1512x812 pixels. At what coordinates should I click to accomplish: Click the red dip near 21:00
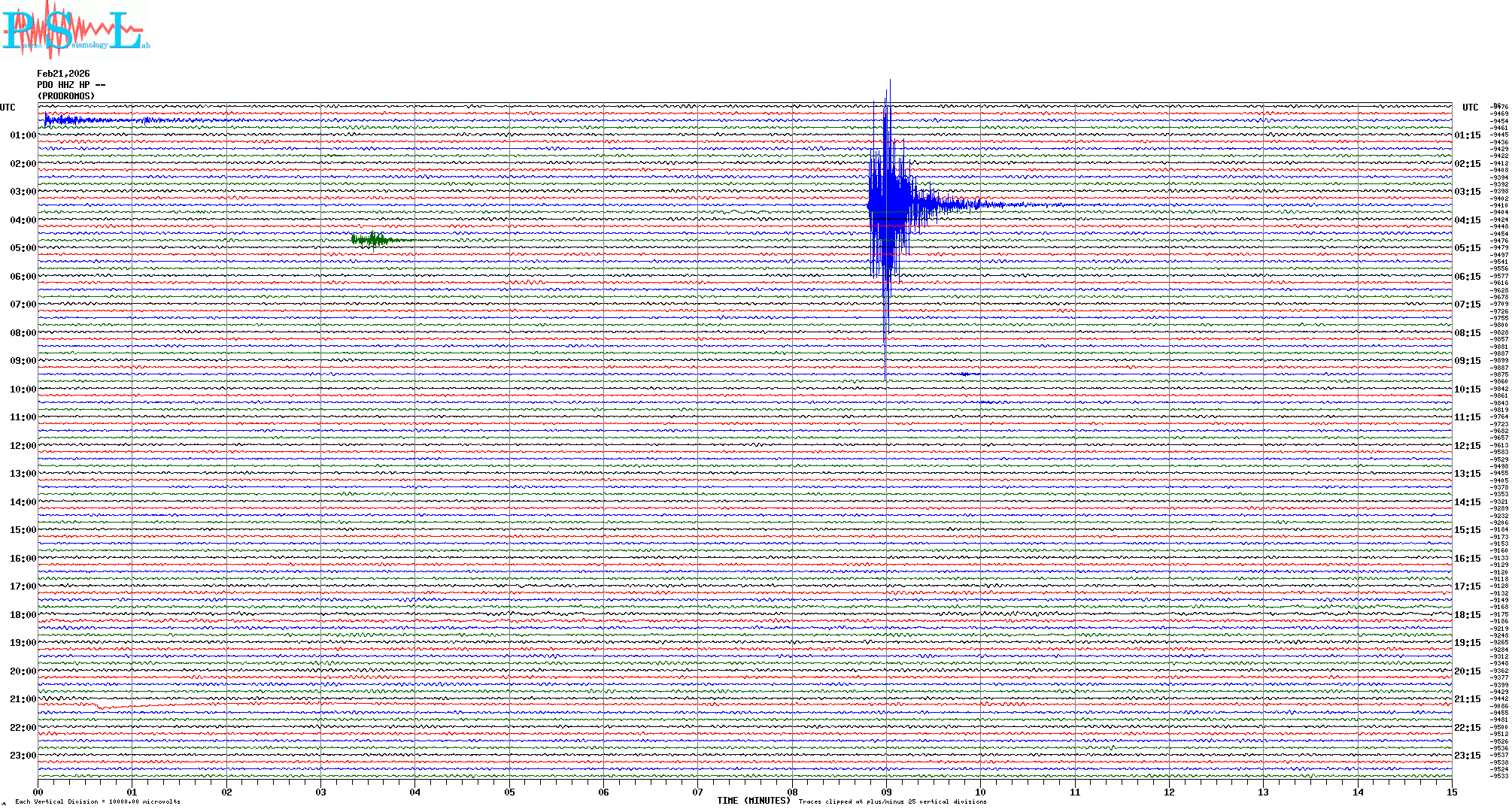pyautogui.click(x=103, y=707)
